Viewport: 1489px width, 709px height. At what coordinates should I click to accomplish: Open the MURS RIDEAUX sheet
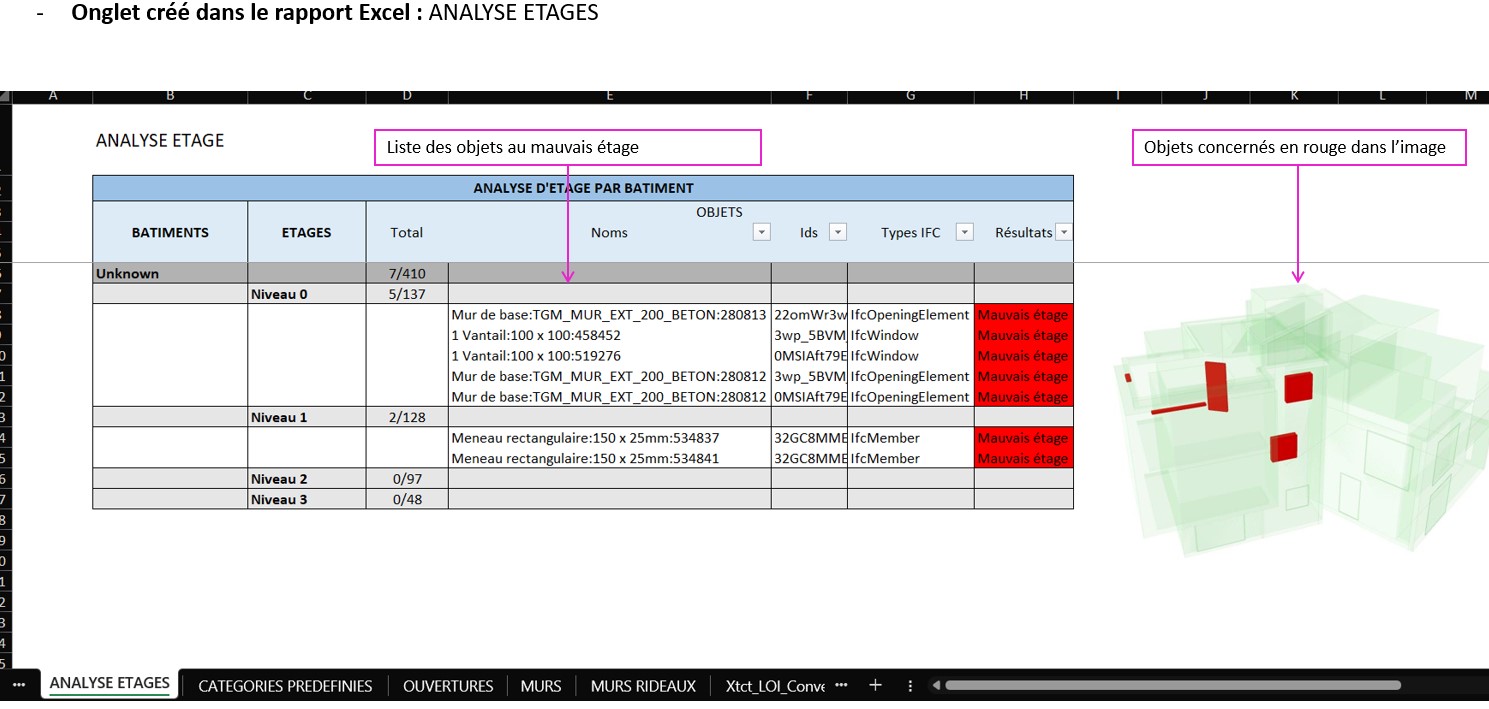pos(641,685)
